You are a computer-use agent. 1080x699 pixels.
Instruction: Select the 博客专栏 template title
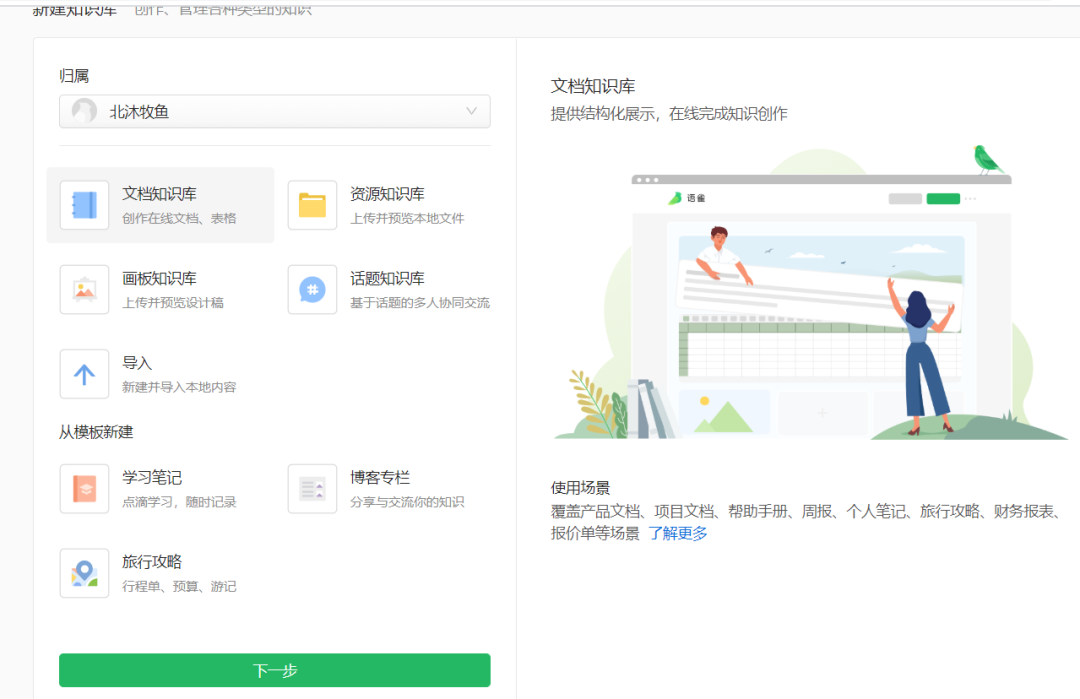[x=380, y=478]
